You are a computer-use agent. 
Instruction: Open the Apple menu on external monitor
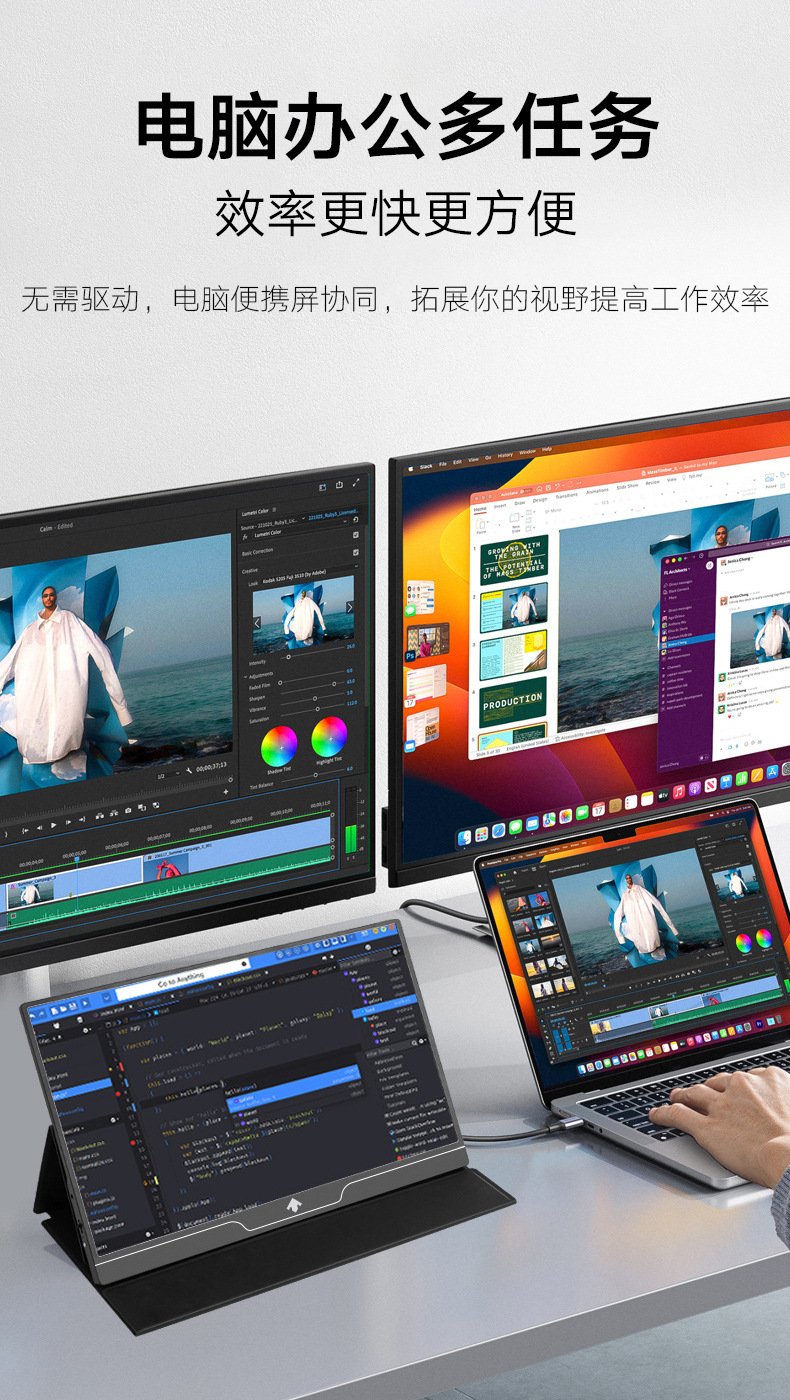(409, 468)
